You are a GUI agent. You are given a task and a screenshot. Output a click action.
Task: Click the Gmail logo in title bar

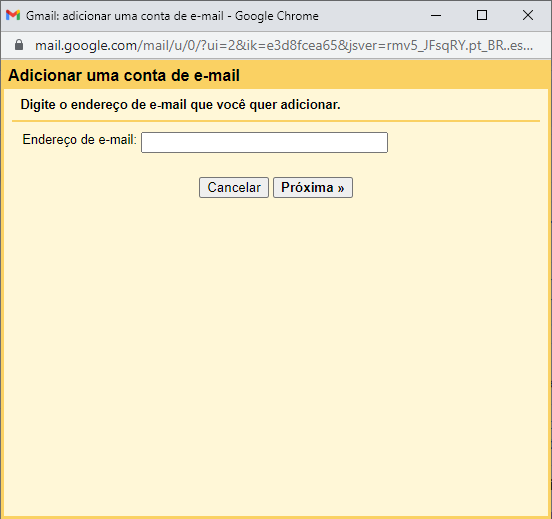click(x=13, y=15)
